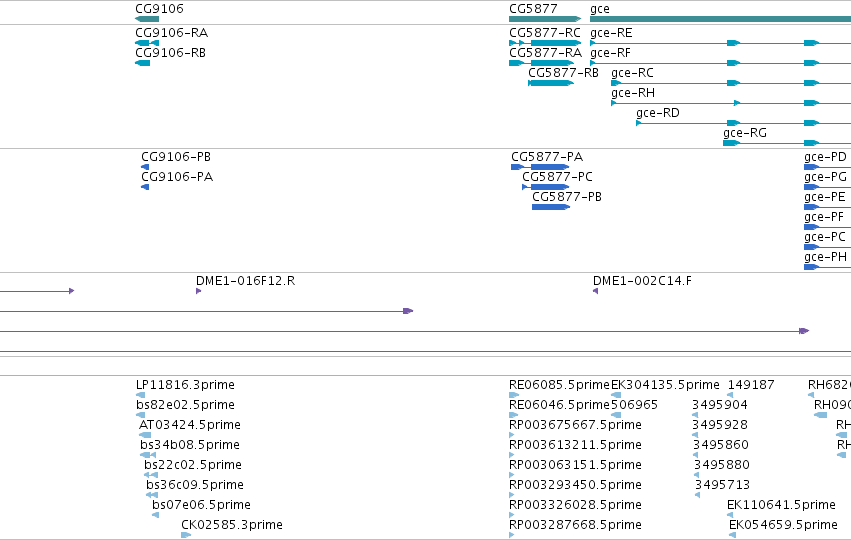
Task: Select EST bs36c09.5prime
Action: point(152,495)
